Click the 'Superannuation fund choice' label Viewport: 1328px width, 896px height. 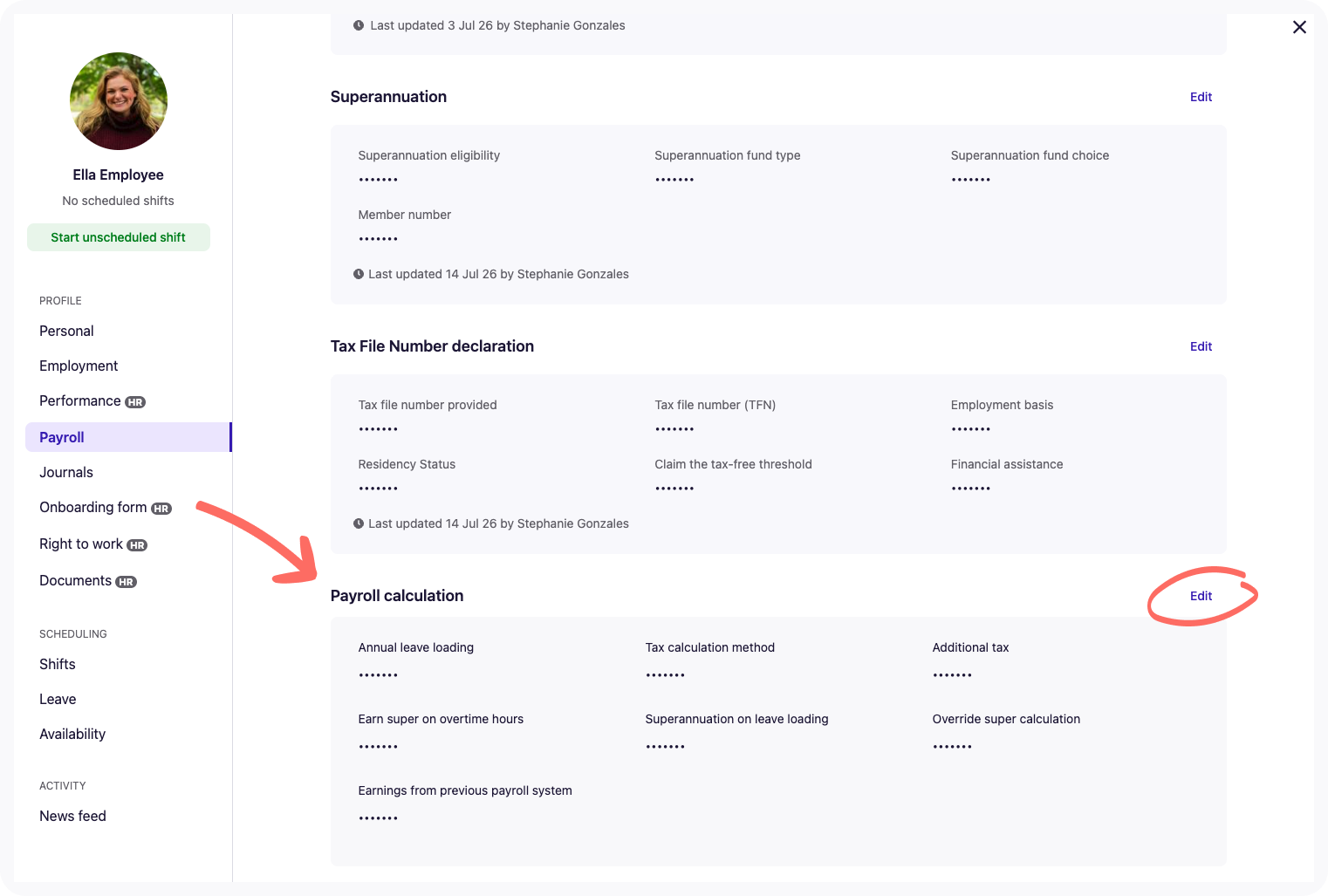(1030, 155)
